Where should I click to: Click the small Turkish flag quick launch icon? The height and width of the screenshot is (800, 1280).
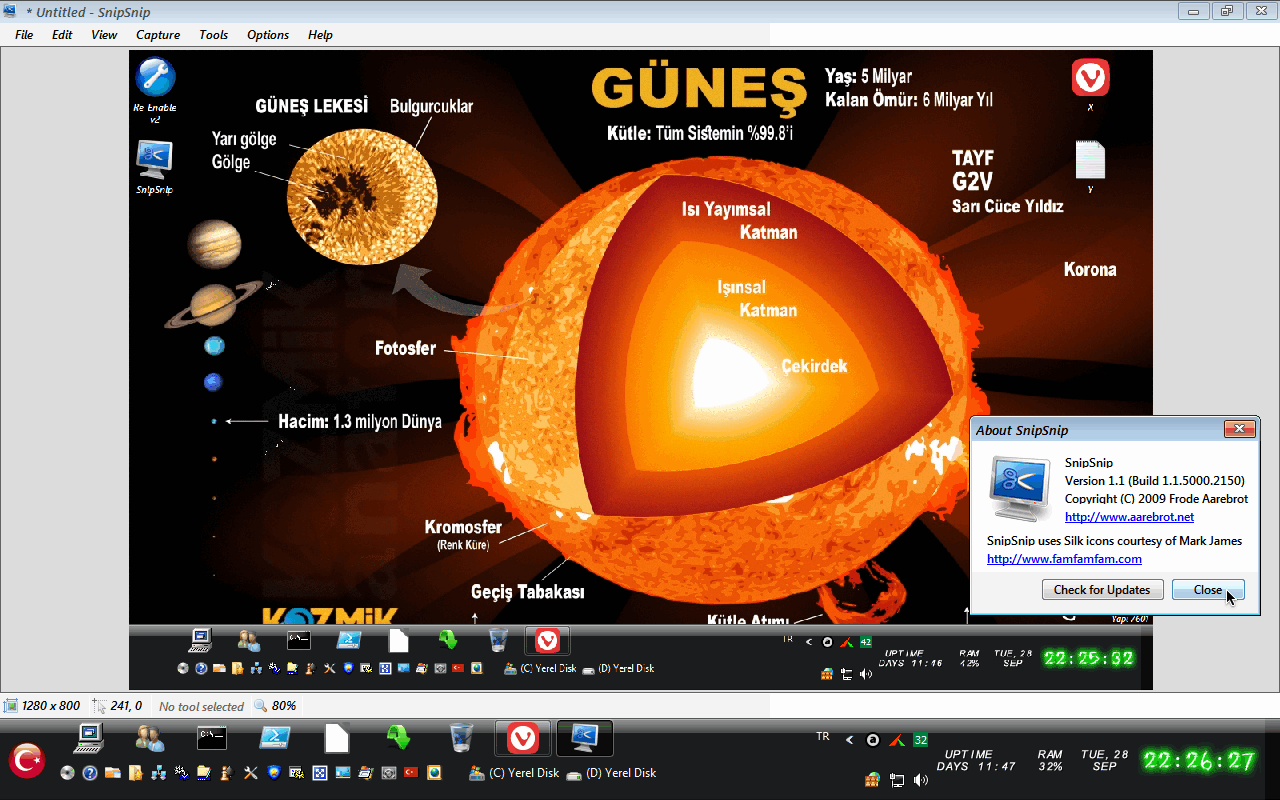tap(411, 773)
